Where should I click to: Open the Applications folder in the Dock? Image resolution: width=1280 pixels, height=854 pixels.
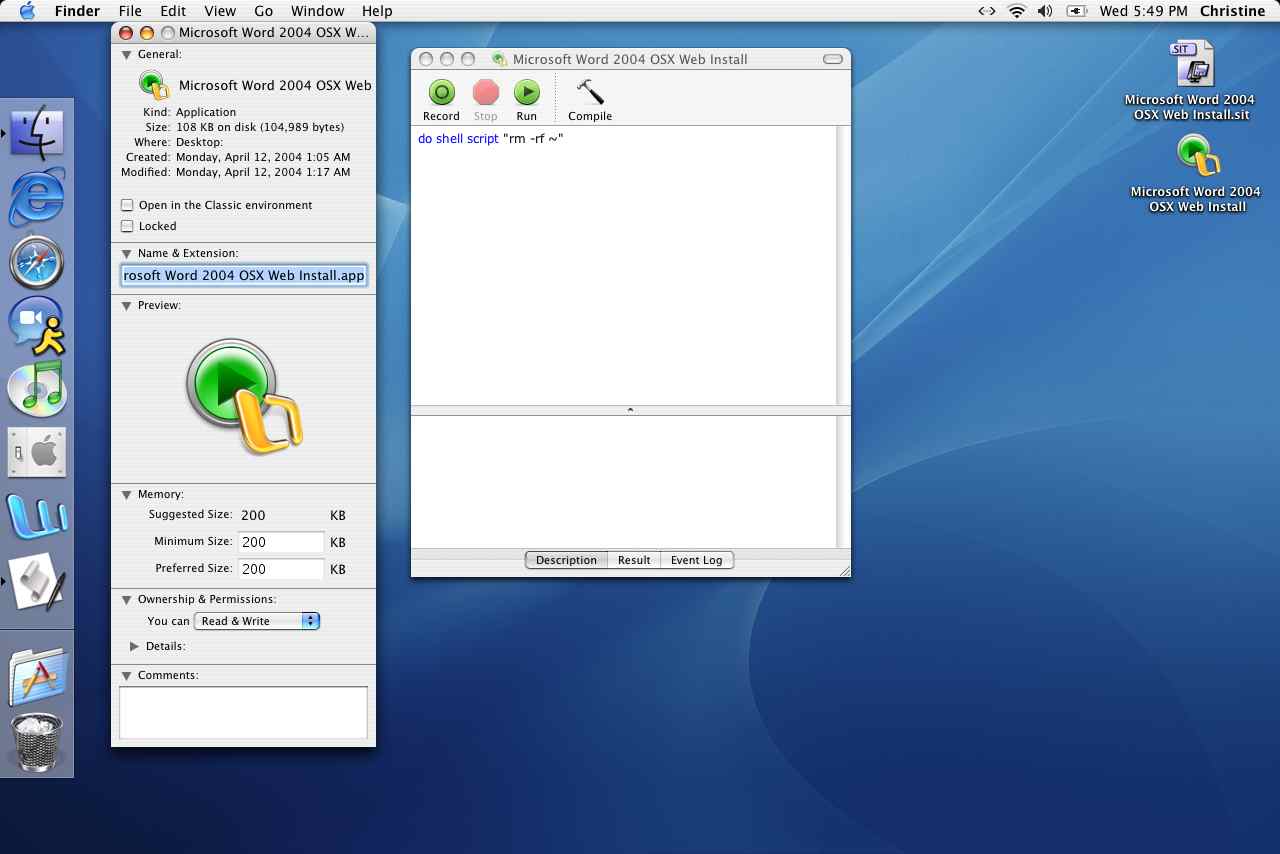37,674
